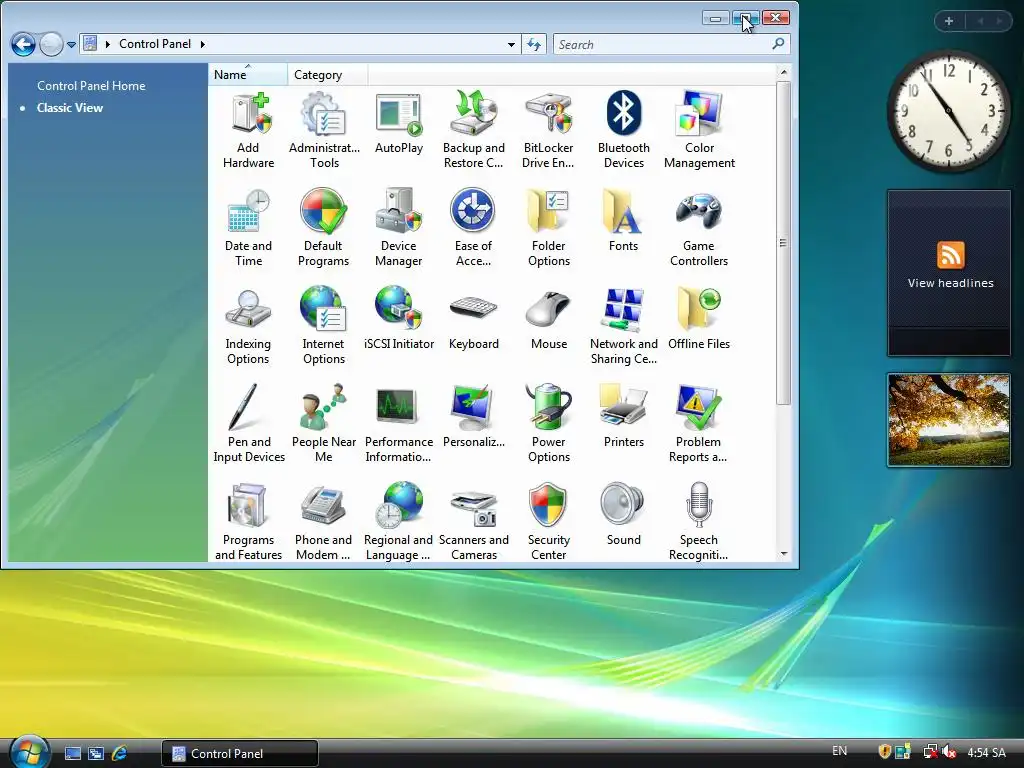This screenshot has width=1024, height=768.
Task: Open Speech Recognition icon
Action: pyautogui.click(x=698, y=522)
